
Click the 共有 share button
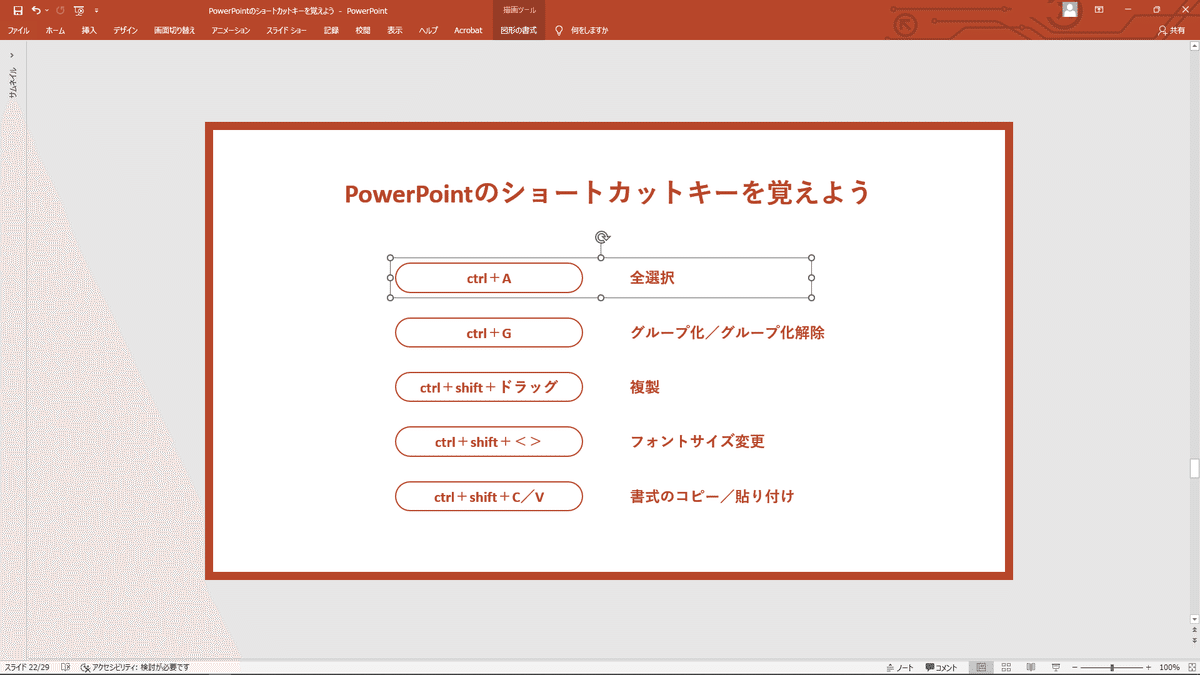tap(1171, 30)
